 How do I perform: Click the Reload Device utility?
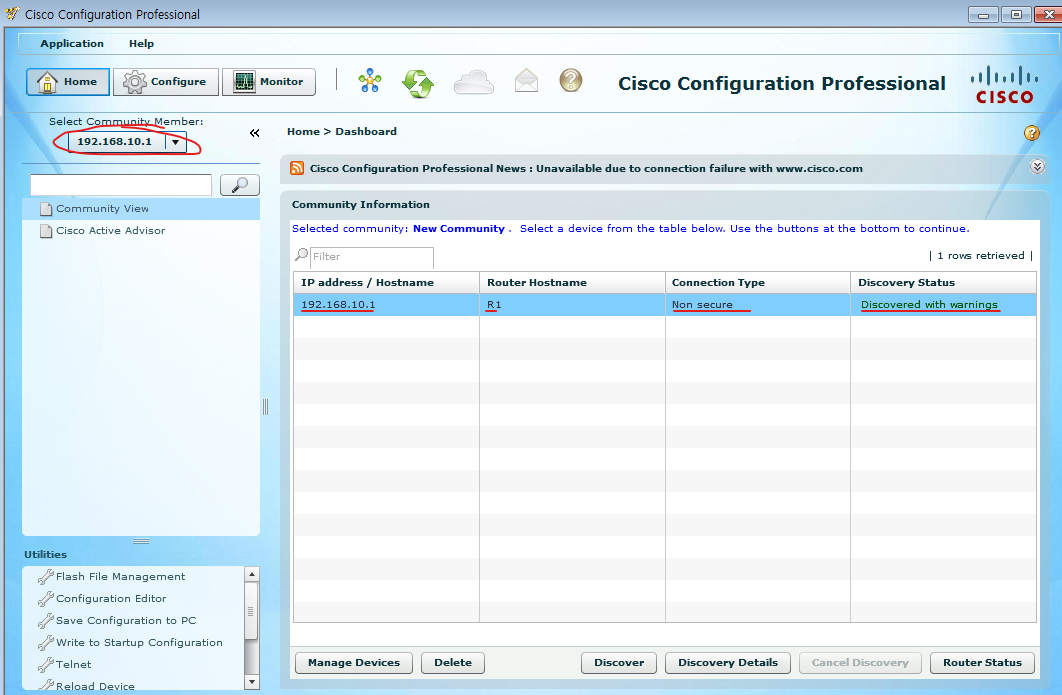[95, 686]
